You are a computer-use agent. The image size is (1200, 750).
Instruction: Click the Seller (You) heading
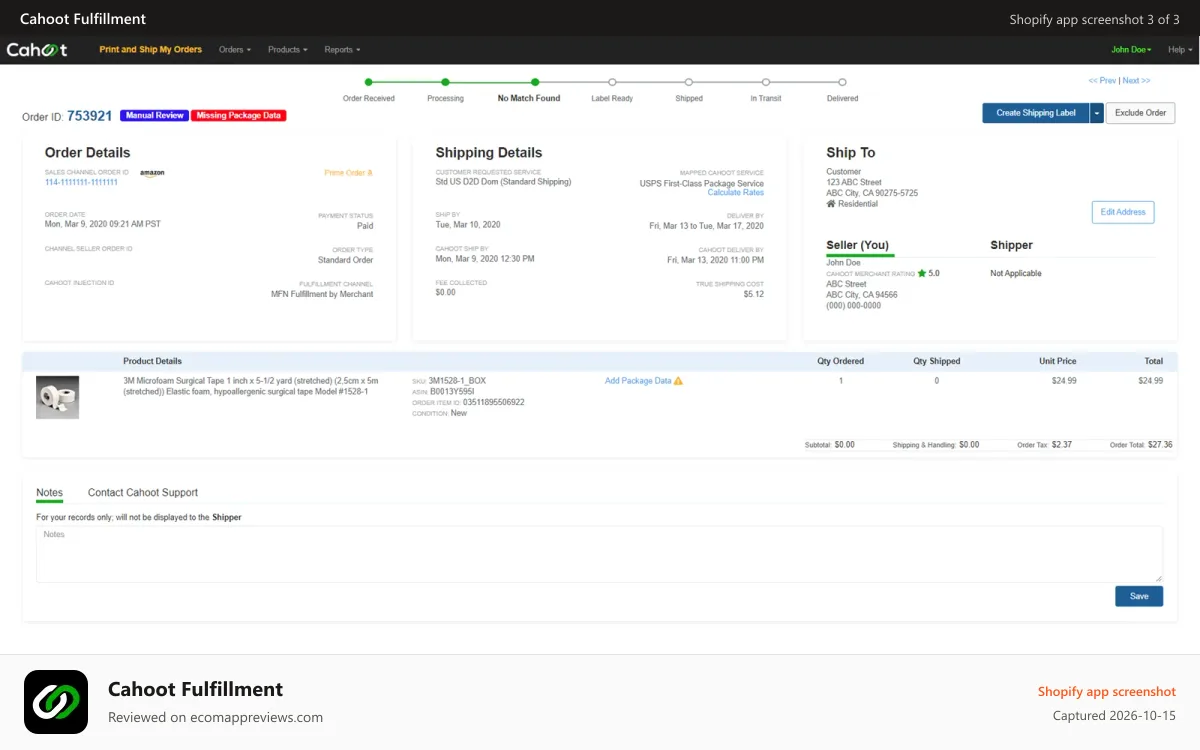857,245
